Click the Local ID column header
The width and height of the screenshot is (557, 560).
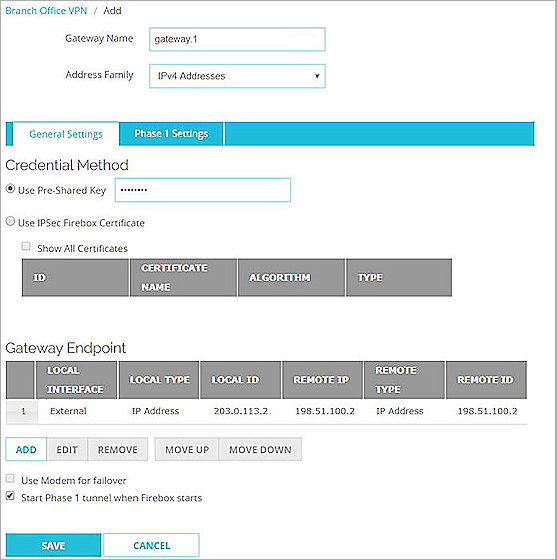[x=241, y=380]
